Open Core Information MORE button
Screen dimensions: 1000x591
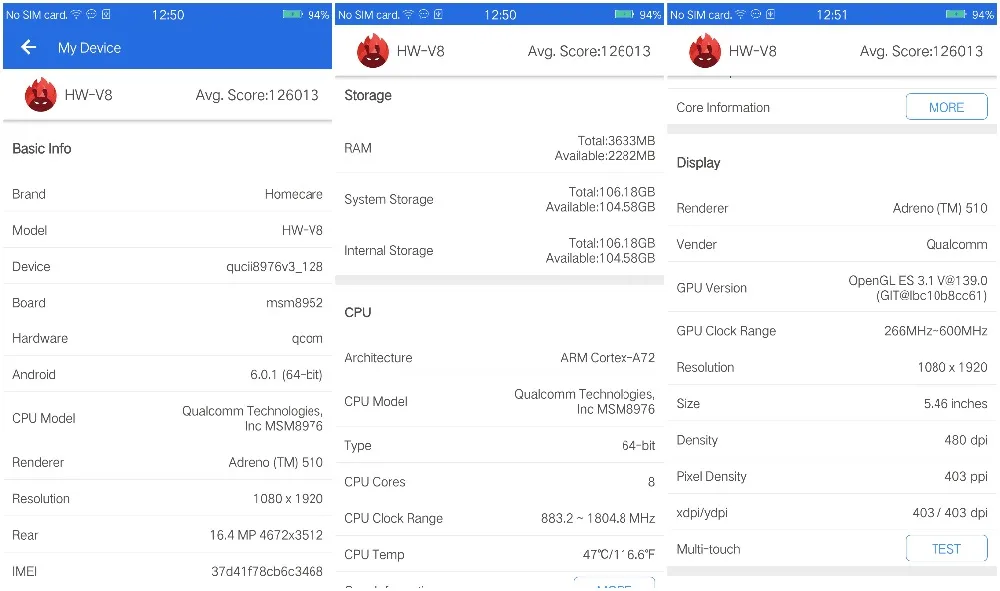(946, 107)
